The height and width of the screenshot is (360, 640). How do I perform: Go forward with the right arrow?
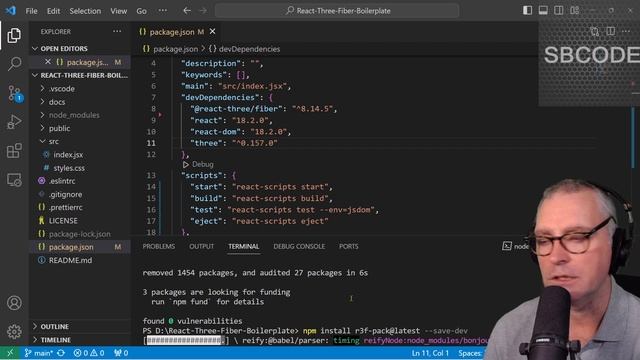203,11
